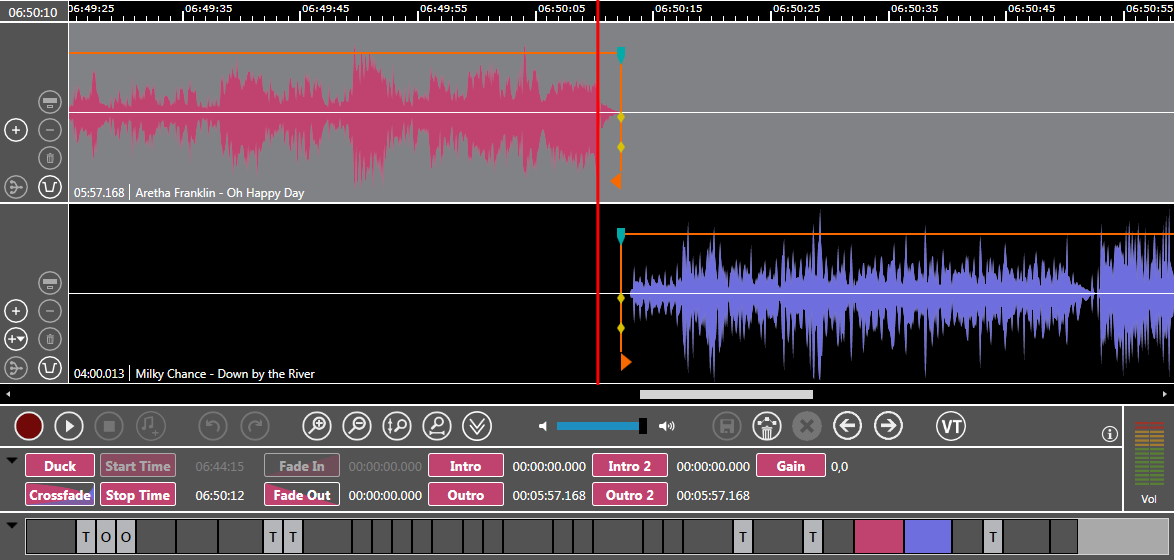The image size is (1175, 560).
Task: Click the Stop Time button
Action: point(137,495)
